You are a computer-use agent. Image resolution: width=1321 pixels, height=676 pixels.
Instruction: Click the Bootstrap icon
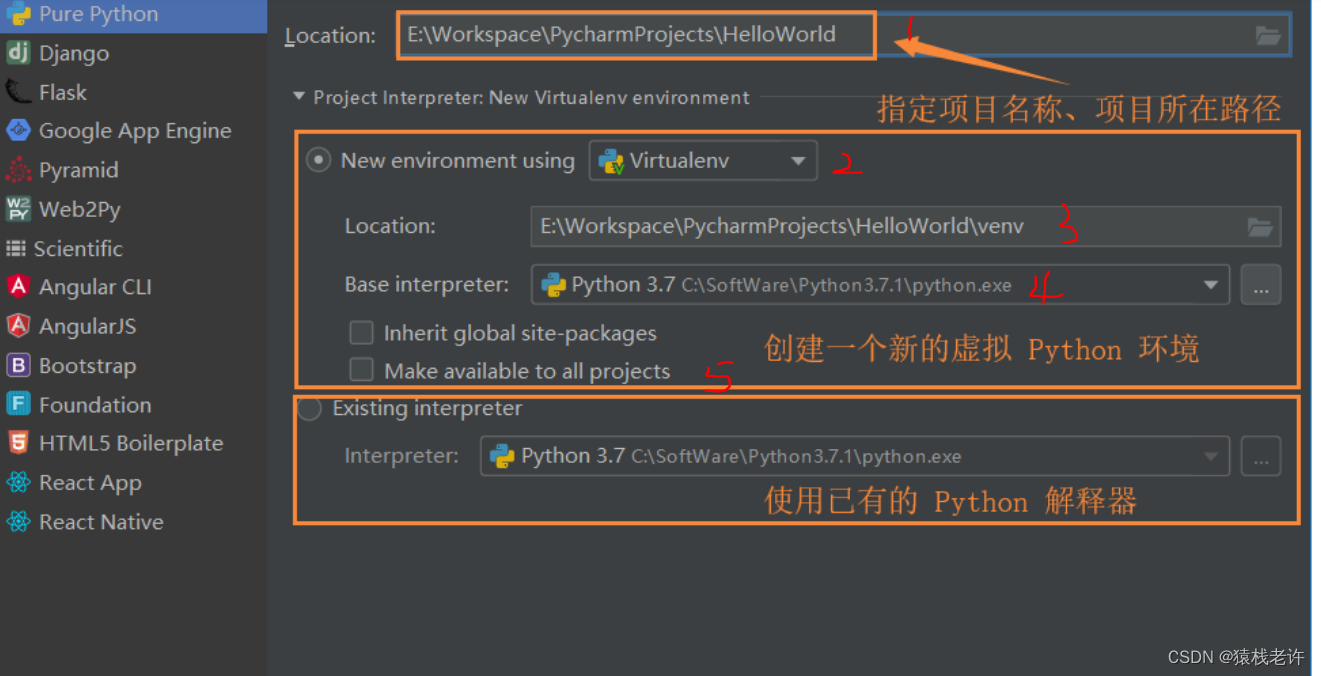[x=18, y=366]
